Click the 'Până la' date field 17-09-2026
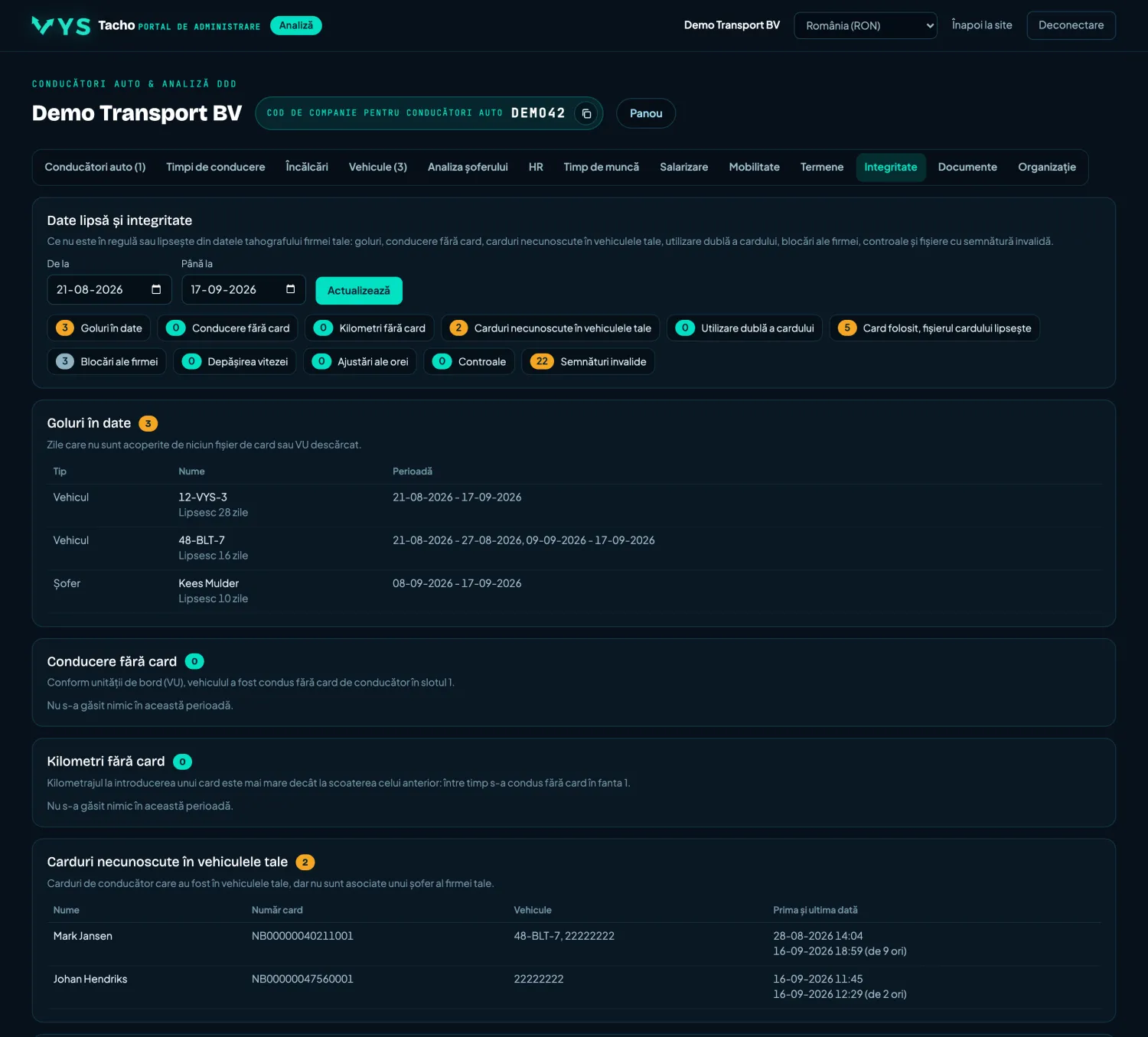This screenshot has height=1037, width=1148. pos(243,290)
